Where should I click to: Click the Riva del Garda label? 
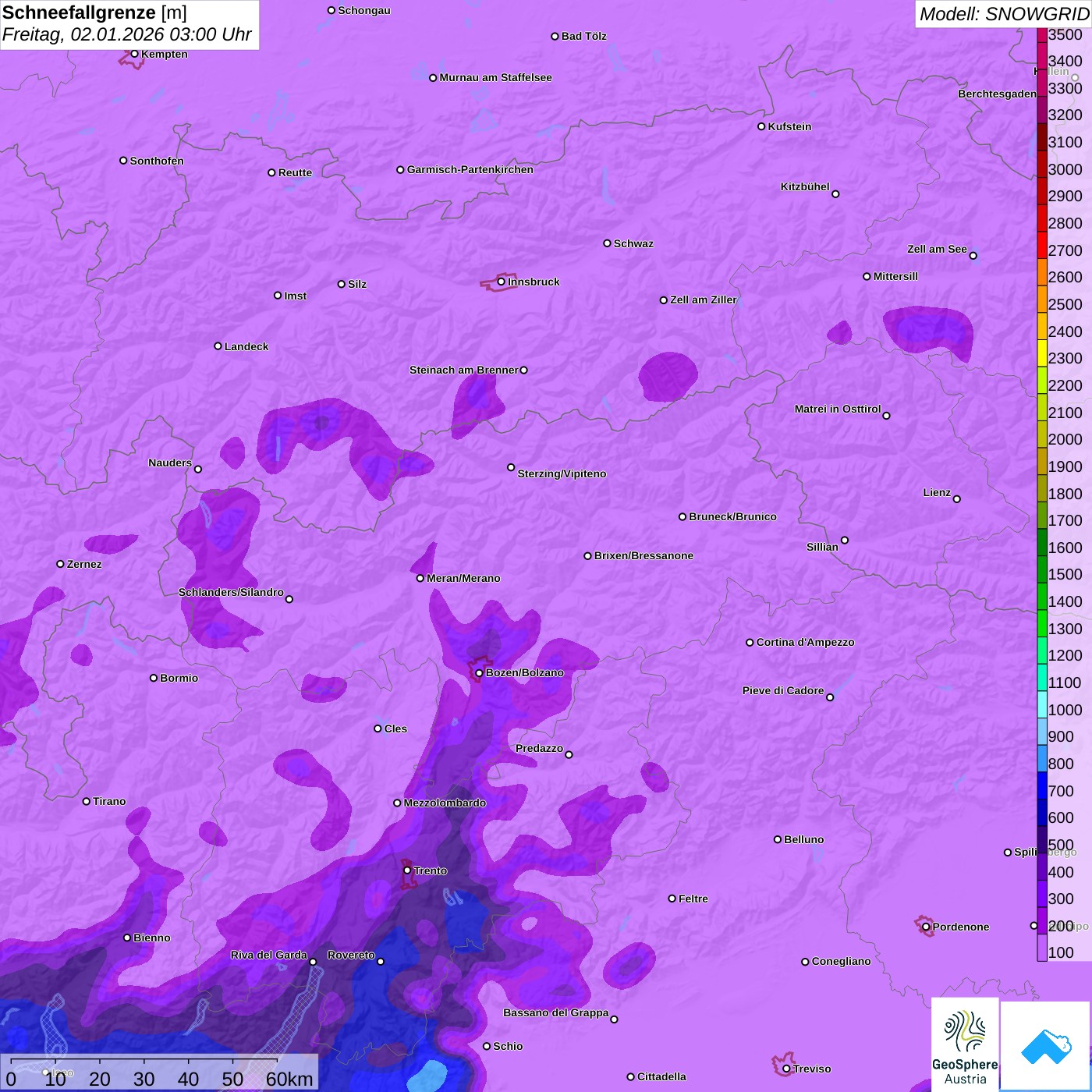coord(269,955)
